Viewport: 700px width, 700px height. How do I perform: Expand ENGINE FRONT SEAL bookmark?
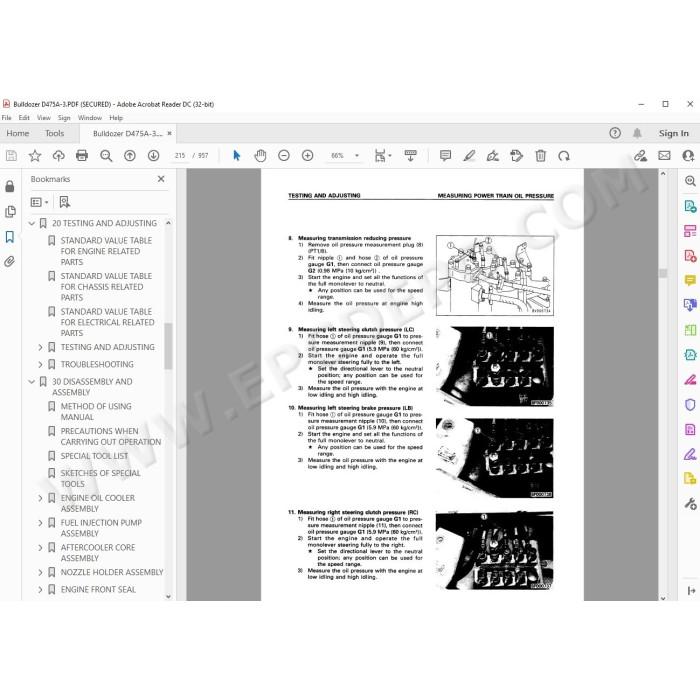[40, 590]
